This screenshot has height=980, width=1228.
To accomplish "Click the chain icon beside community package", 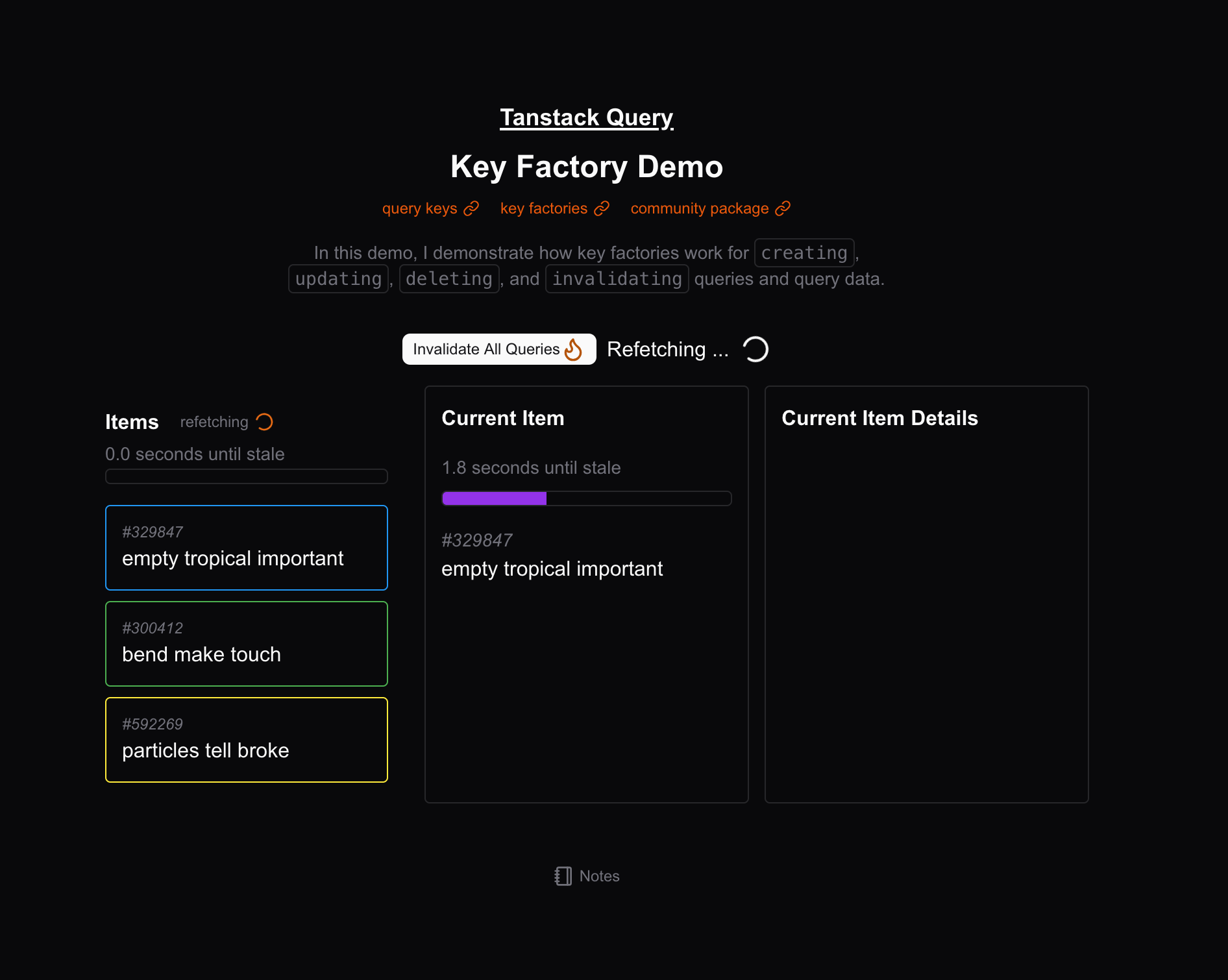I will click(783, 208).
